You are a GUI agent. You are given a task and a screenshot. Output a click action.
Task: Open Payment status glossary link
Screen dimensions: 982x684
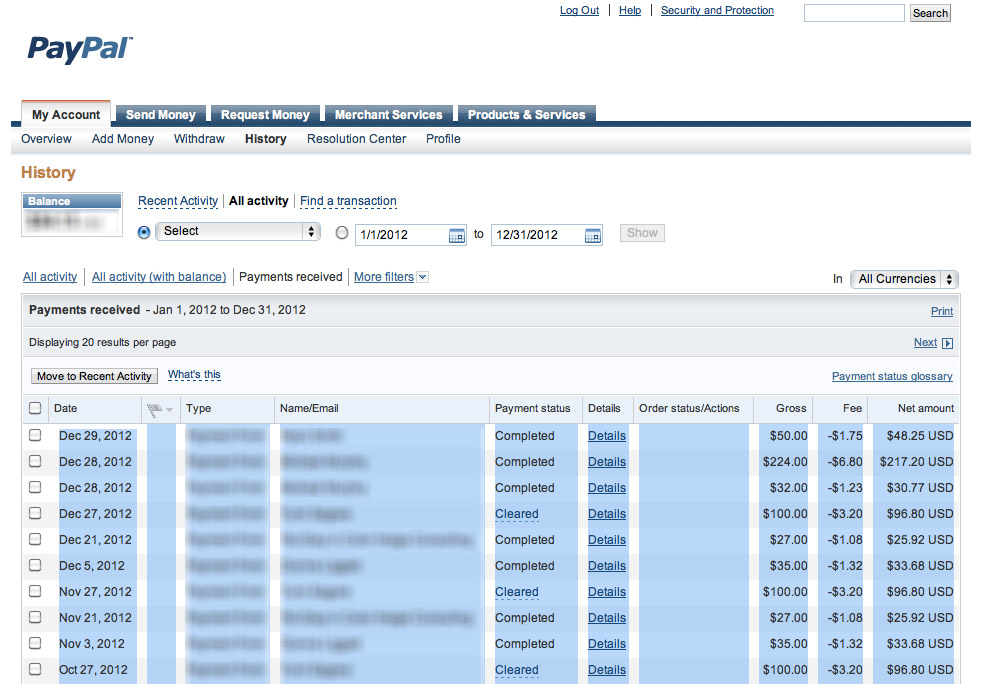click(892, 376)
